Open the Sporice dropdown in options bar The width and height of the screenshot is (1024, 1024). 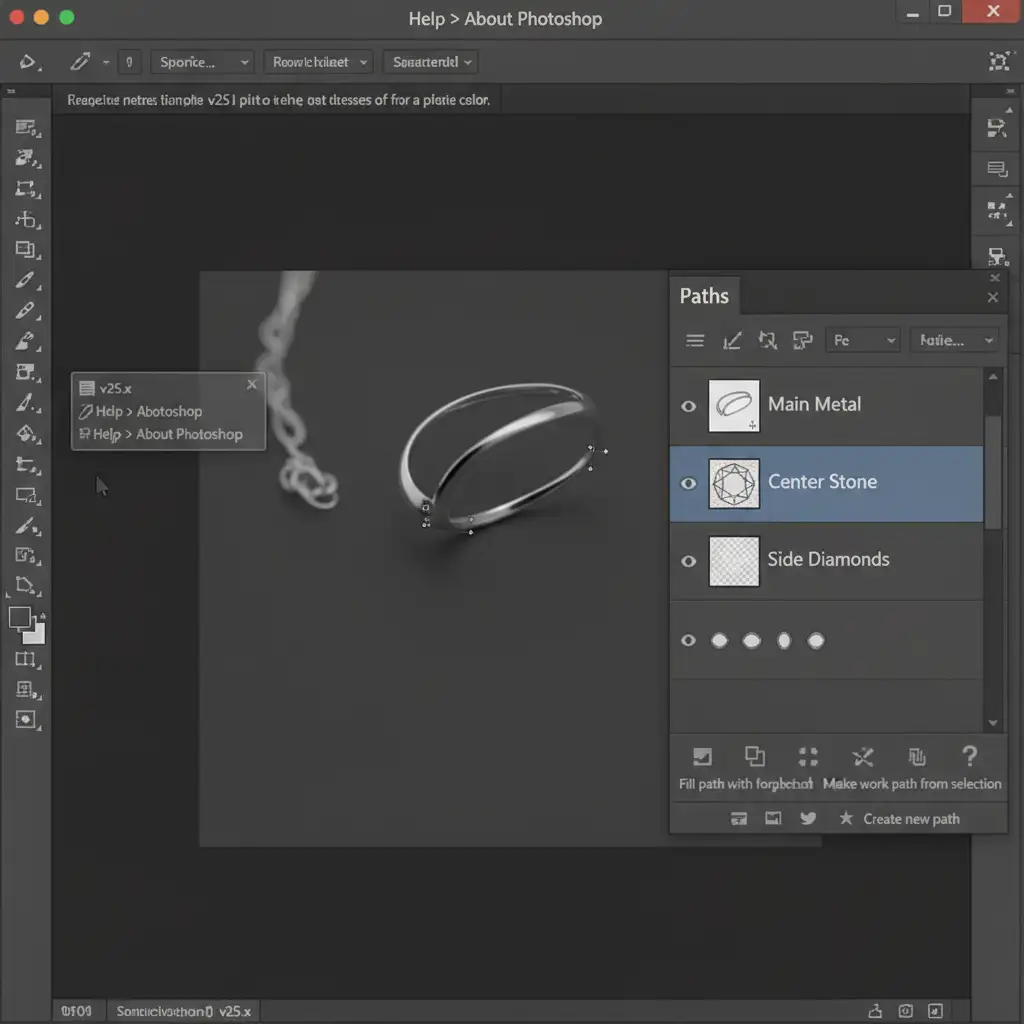[x=202, y=62]
